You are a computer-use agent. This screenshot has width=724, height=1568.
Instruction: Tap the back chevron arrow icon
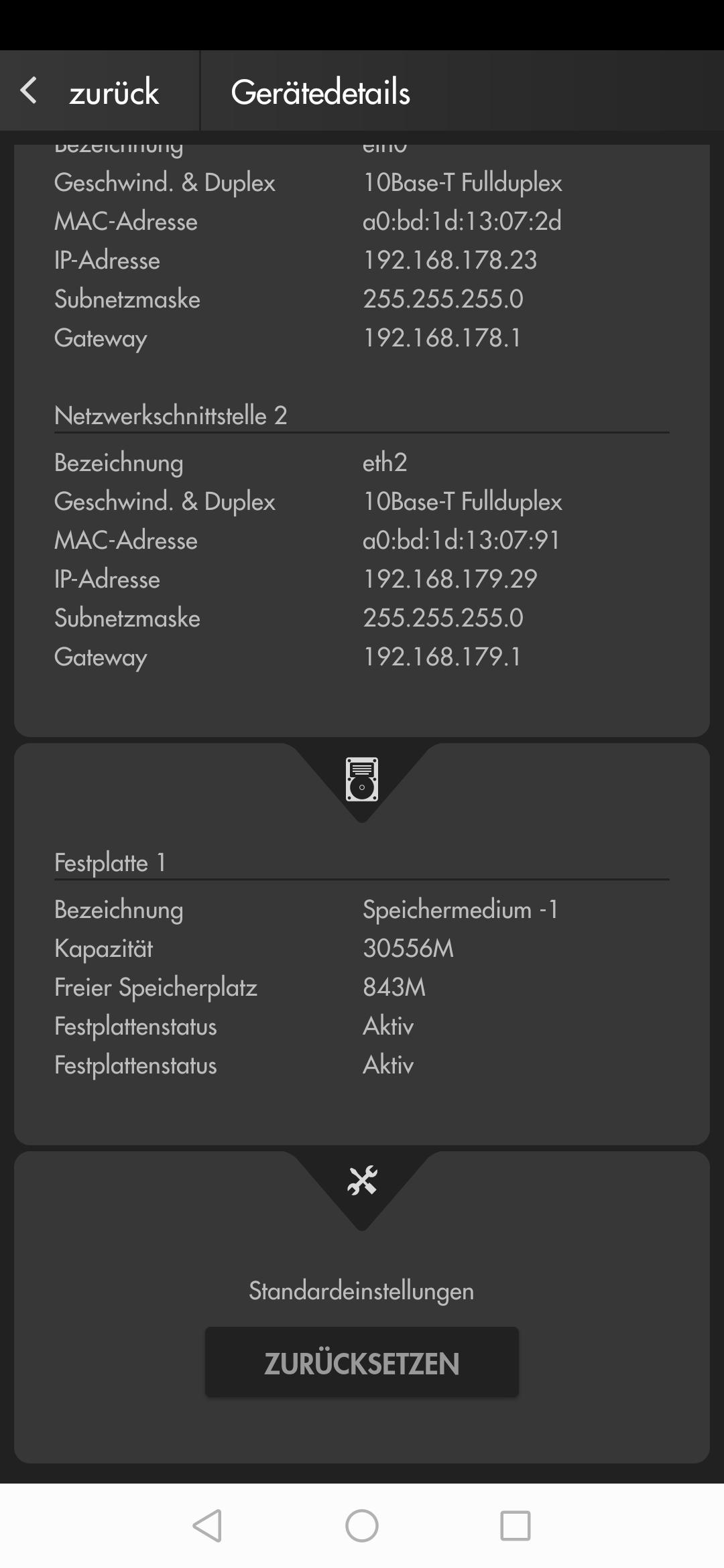(x=29, y=90)
